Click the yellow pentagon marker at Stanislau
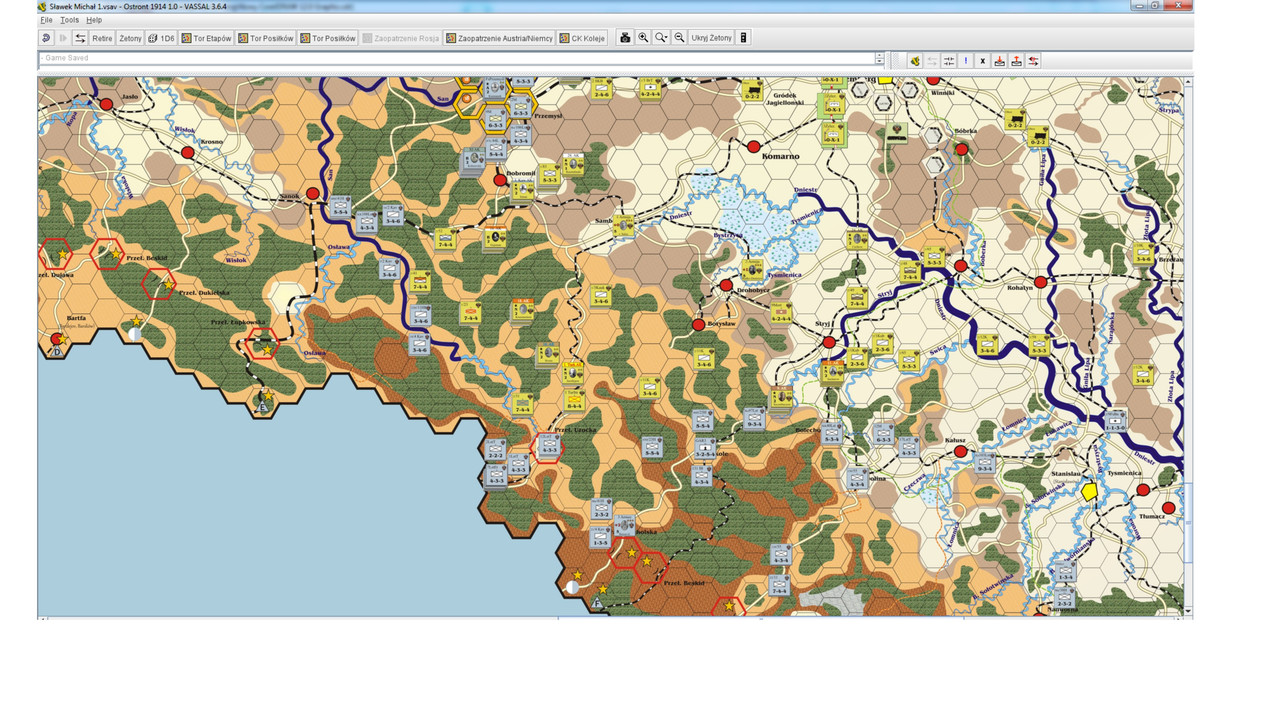The image size is (1280, 711). [1090, 491]
